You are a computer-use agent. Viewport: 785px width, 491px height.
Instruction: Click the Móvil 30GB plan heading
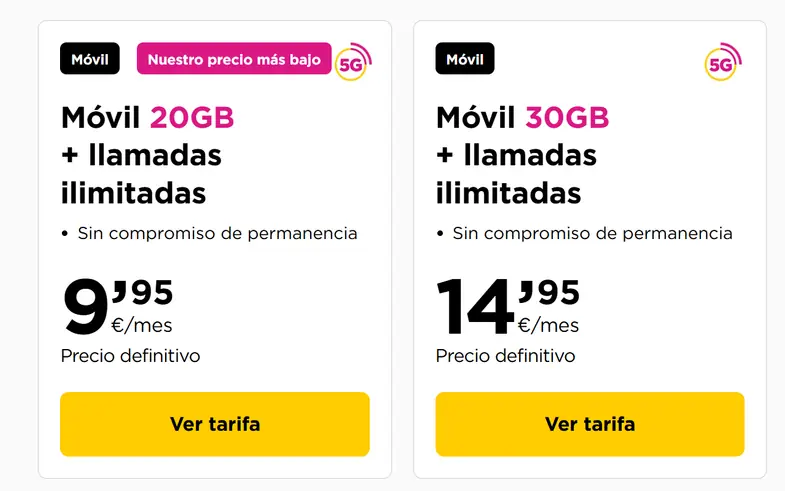click(x=522, y=155)
